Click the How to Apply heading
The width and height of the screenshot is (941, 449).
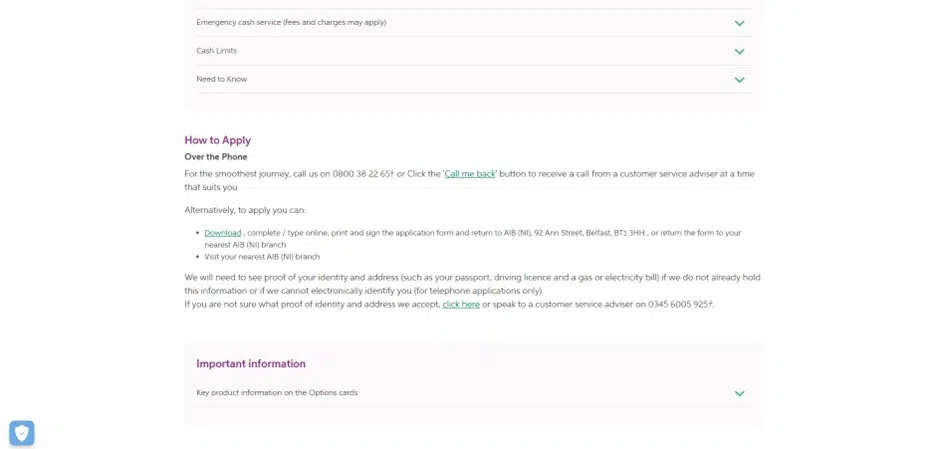(x=217, y=140)
